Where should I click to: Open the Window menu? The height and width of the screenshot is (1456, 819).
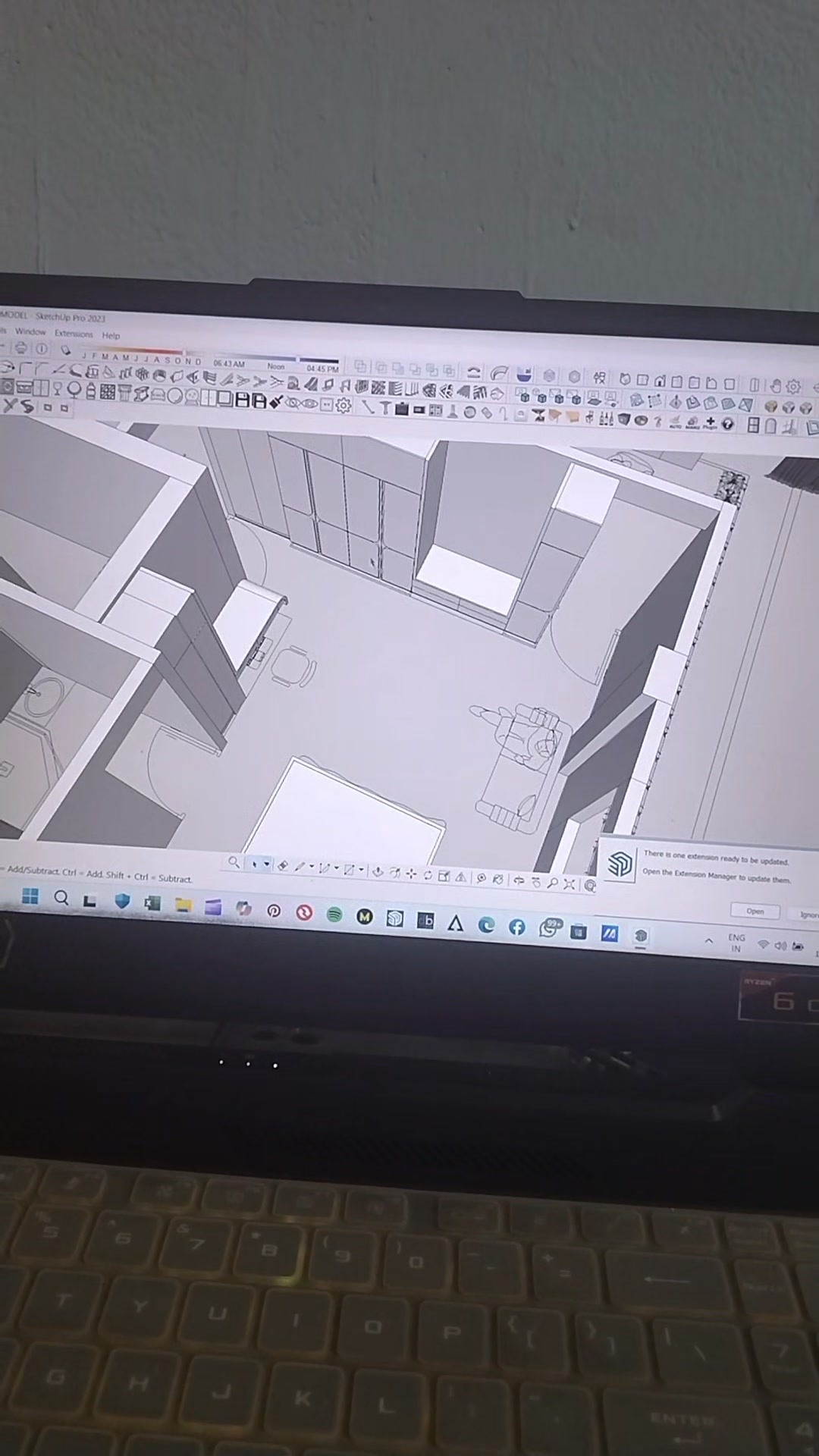tap(30, 331)
